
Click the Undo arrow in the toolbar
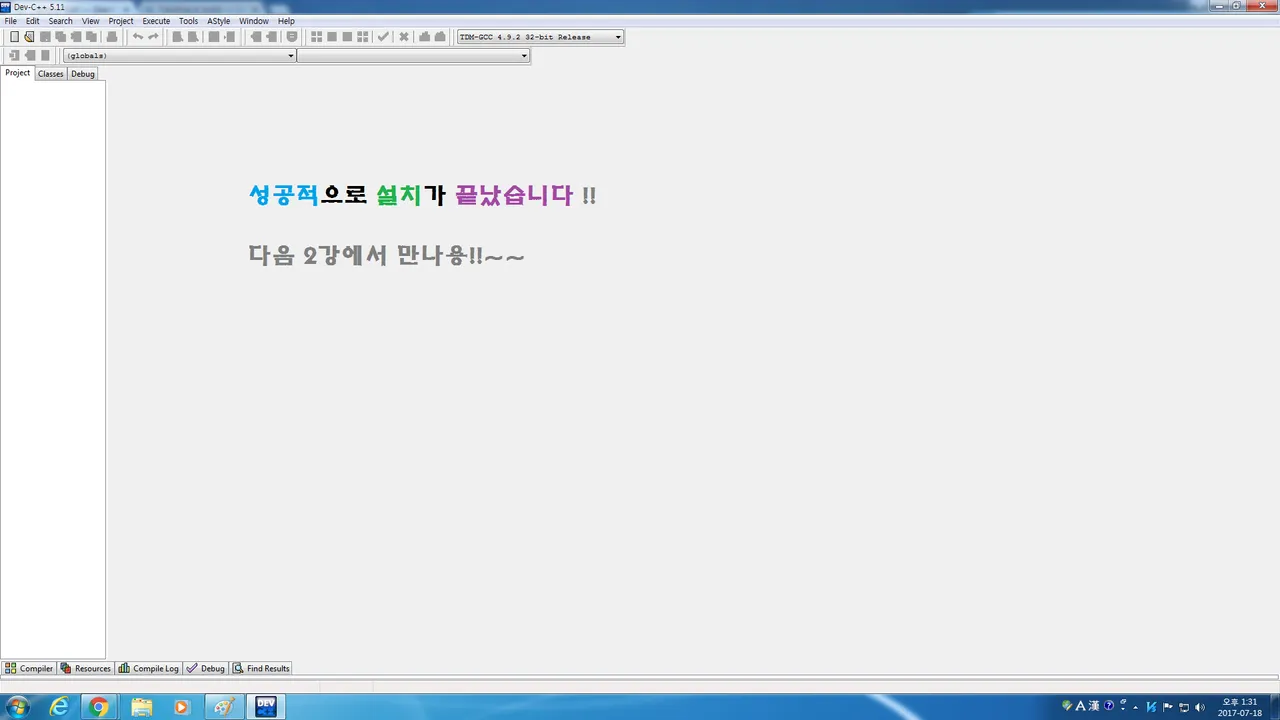pos(138,37)
